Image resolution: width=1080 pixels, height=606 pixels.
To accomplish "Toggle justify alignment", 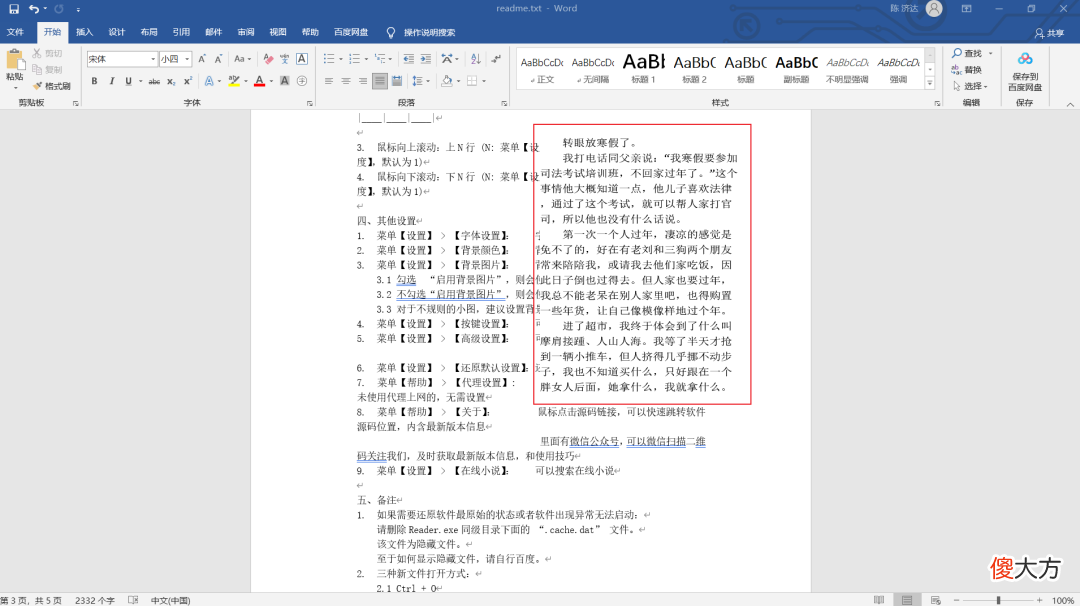I will pyautogui.click(x=380, y=81).
